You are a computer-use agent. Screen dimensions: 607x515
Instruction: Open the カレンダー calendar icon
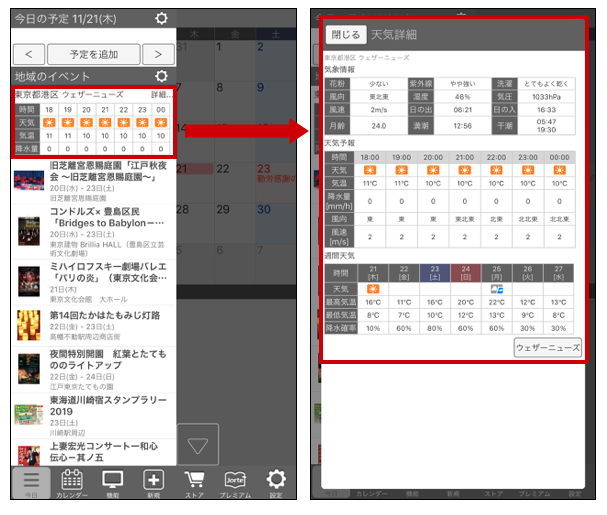click(x=72, y=483)
